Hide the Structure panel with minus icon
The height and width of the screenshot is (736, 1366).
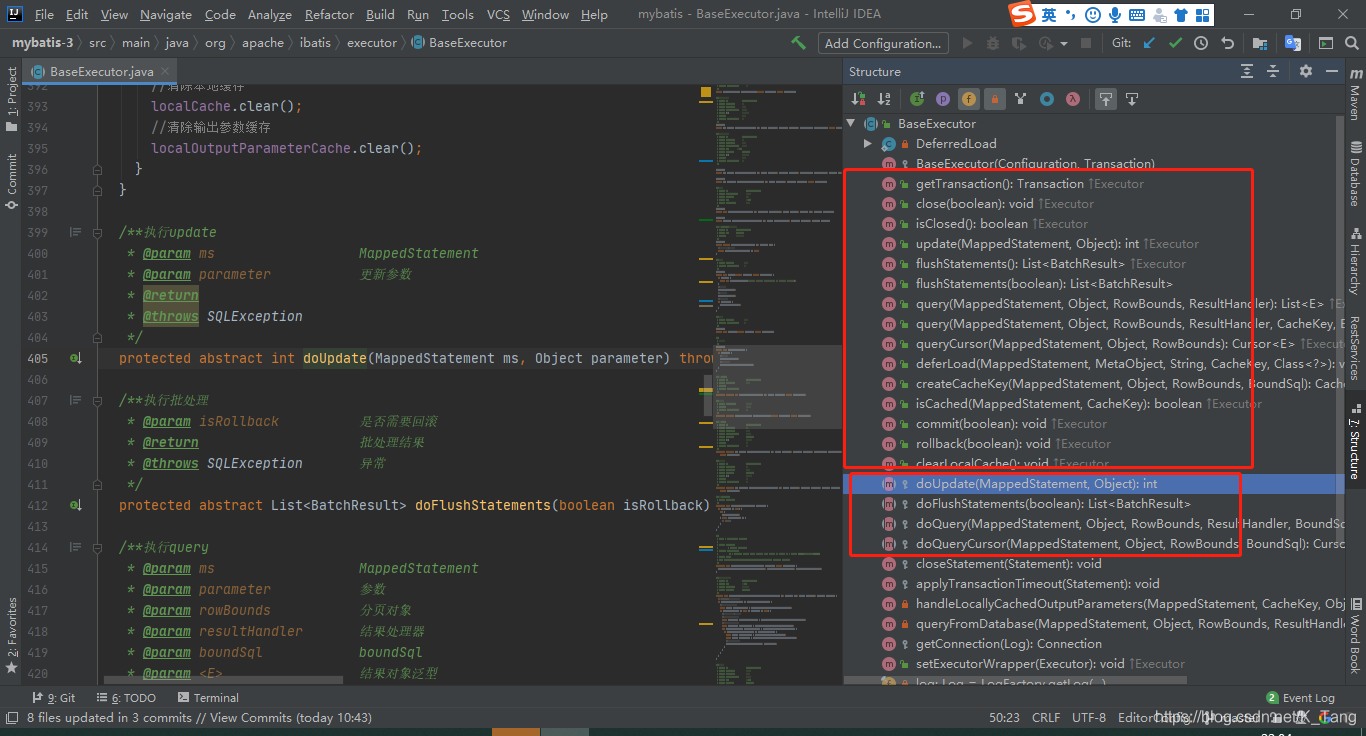1331,71
